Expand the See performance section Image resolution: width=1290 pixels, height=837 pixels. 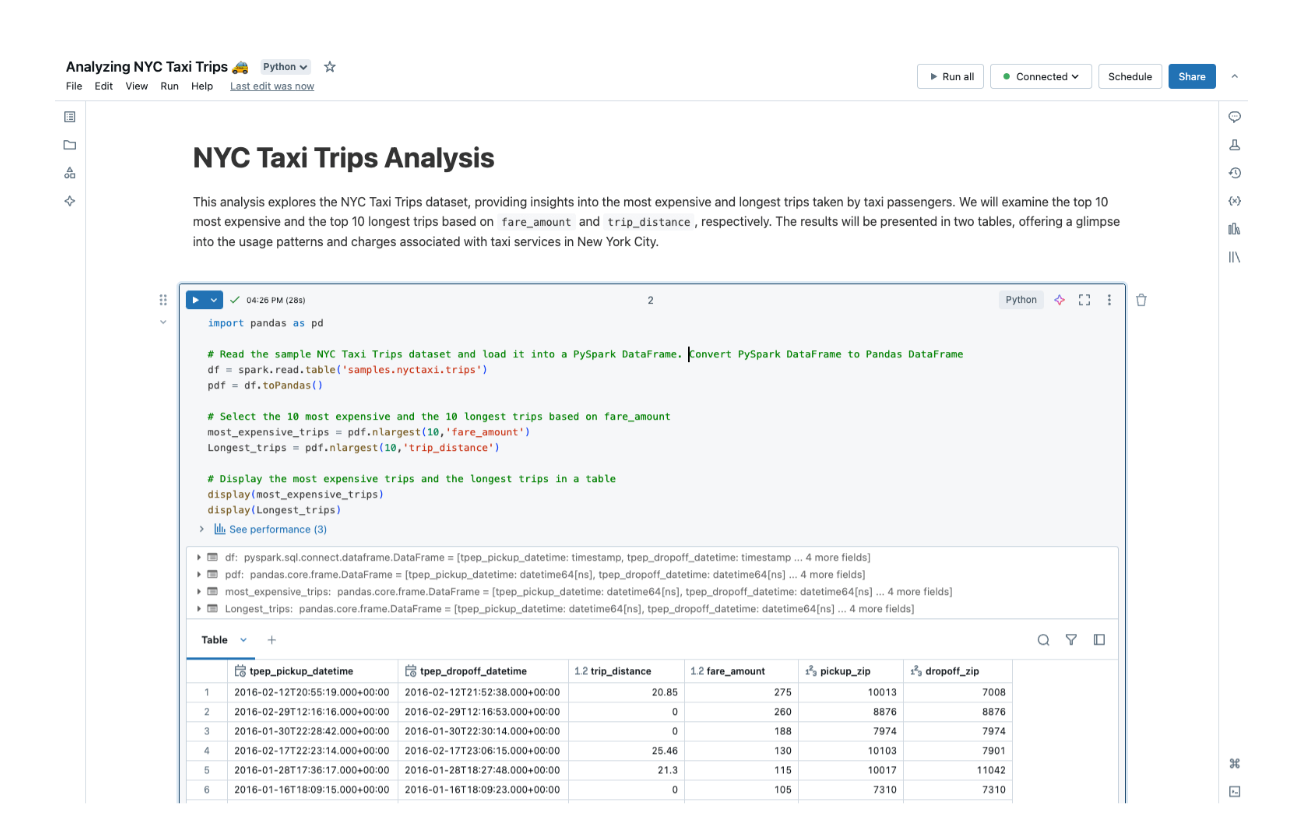(277, 529)
